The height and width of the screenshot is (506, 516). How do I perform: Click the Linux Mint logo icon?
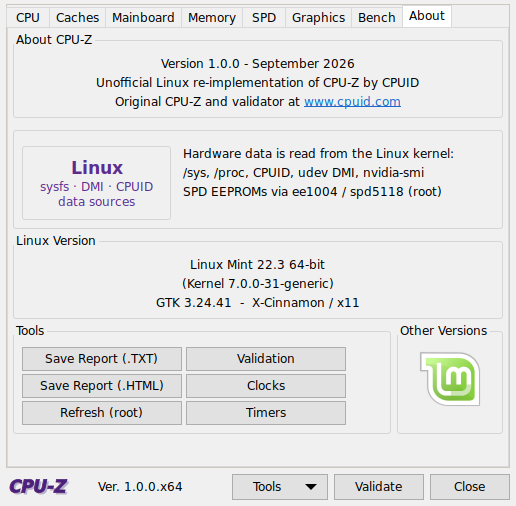(x=450, y=379)
